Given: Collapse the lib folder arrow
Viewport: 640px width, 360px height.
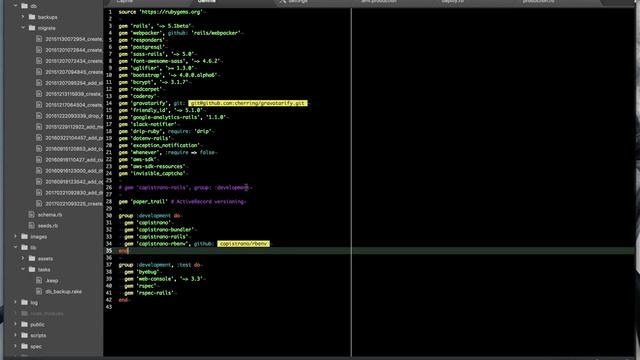Looking at the screenshot, I should (16, 248).
